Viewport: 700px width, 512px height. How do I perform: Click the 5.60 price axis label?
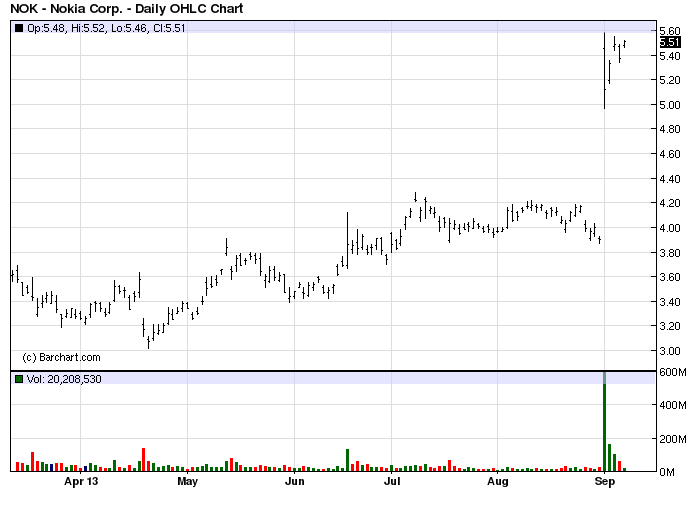(670, 31)
